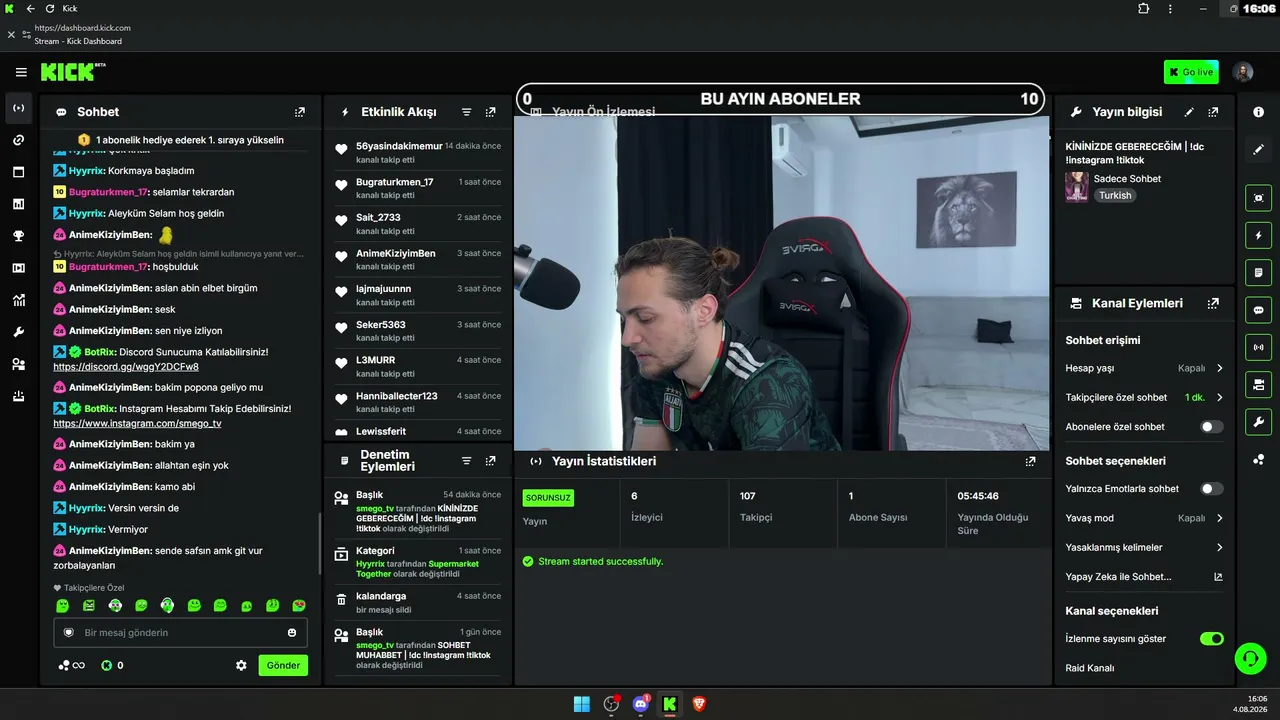
Task: Pop out the Etkinlik Akışı panel
Action: (490, 112)
